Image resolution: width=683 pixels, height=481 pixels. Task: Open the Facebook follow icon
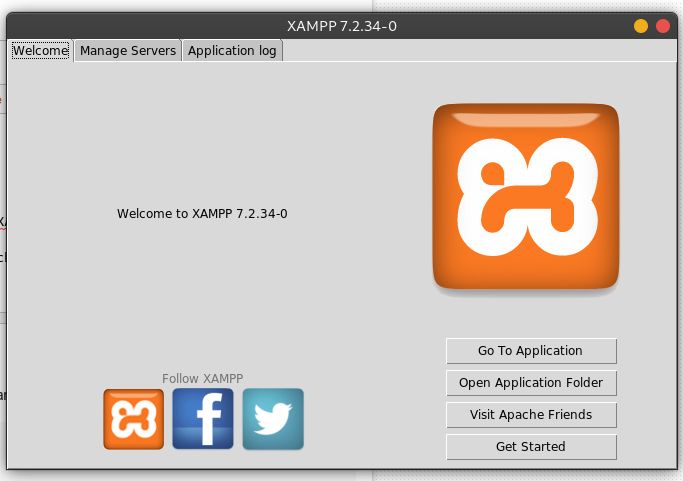point(203,419)
